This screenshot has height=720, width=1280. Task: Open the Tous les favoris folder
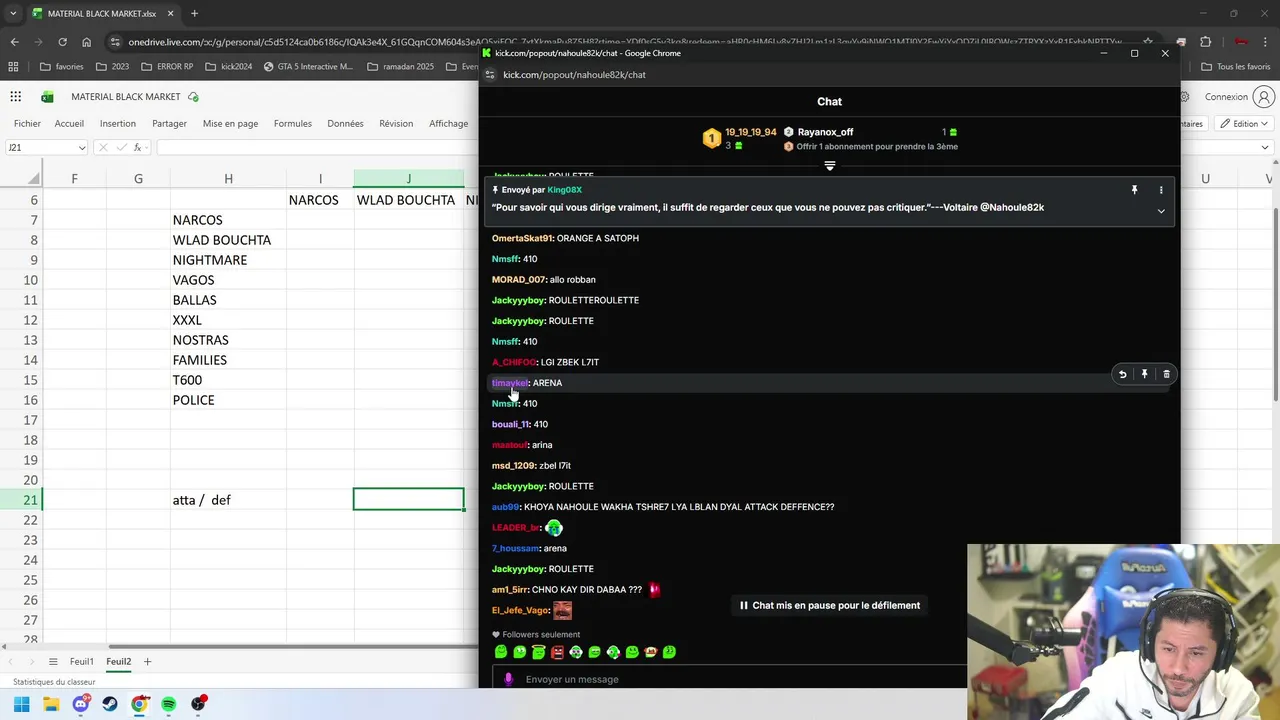1236,67
